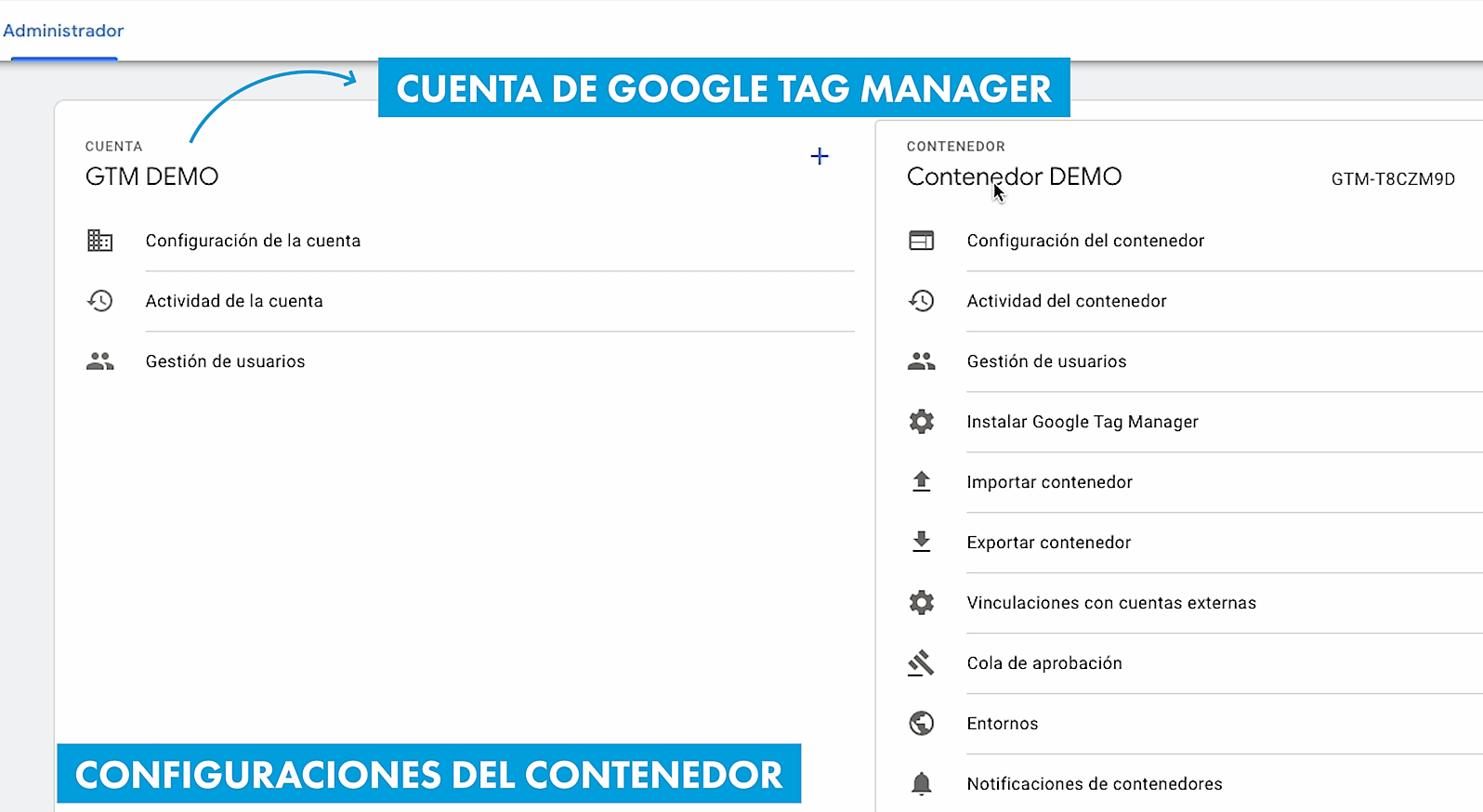1483x812 pixels.
Task: Click the bell icon for Notificaciones de contenedores
Action: tap(921, 784)
